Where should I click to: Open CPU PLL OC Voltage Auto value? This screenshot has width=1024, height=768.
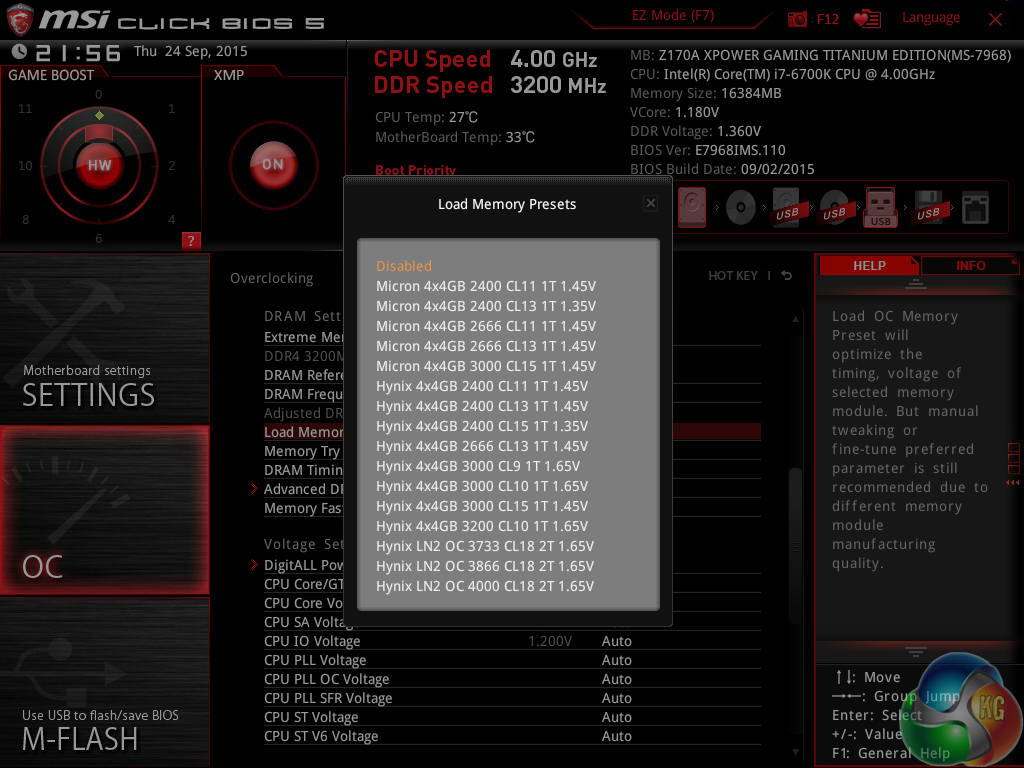click(x=616, y=679)
